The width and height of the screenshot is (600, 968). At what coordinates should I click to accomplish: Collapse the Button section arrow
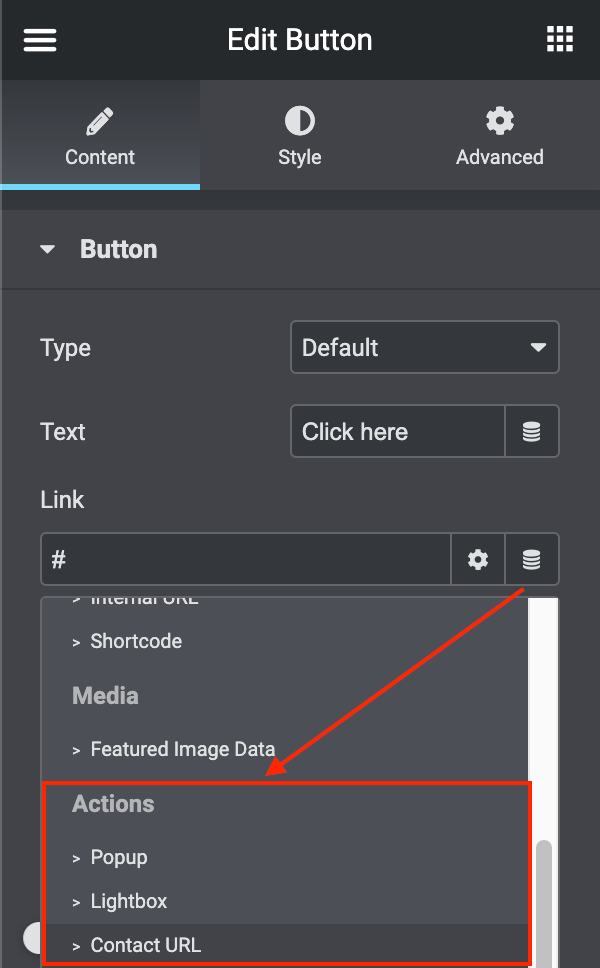[48, 250]
